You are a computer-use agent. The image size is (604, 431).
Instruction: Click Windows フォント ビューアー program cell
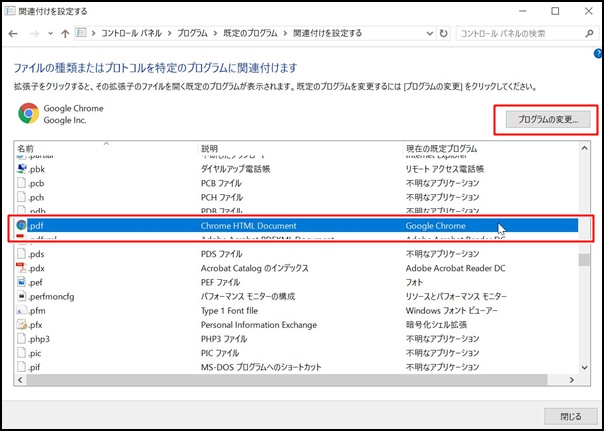click(x=452, y=311)
